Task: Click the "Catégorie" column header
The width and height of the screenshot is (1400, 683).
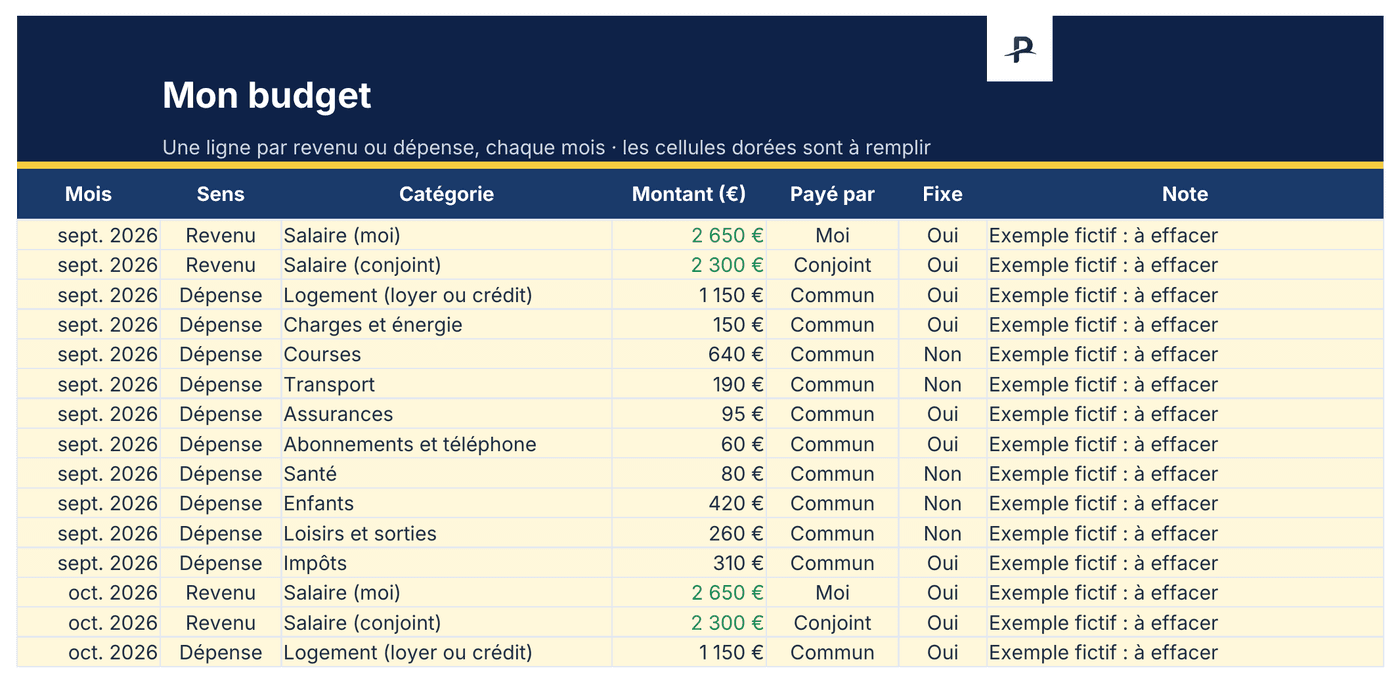Action: coord(447,194)
